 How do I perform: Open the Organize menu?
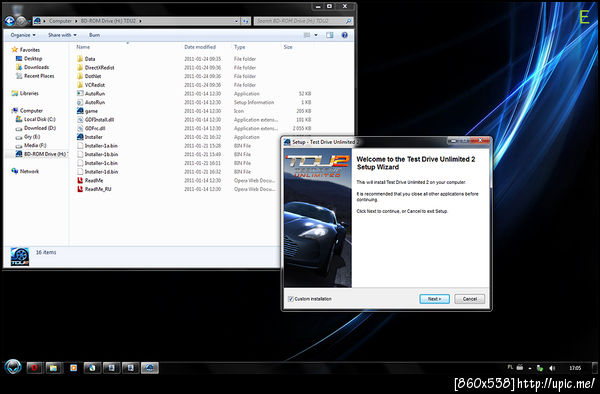23,35
